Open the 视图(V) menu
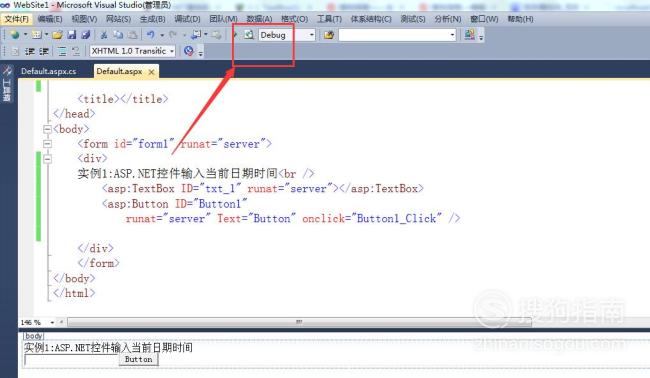 (x=84, y=19)
